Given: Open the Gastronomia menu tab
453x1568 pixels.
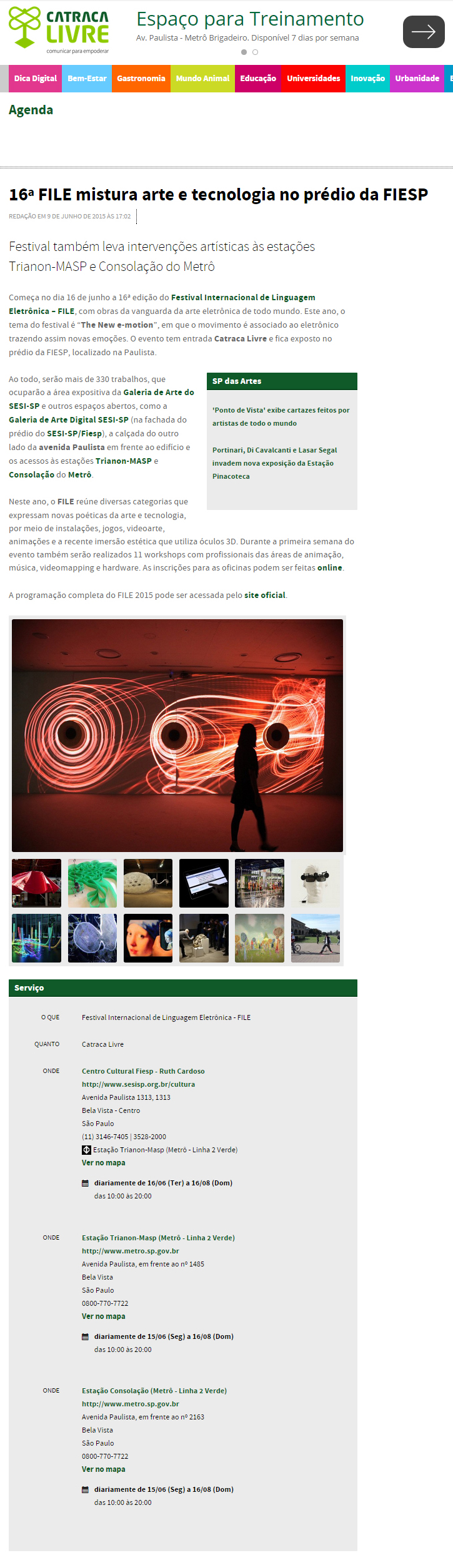Looking at the screenshot, I should 141,79.
